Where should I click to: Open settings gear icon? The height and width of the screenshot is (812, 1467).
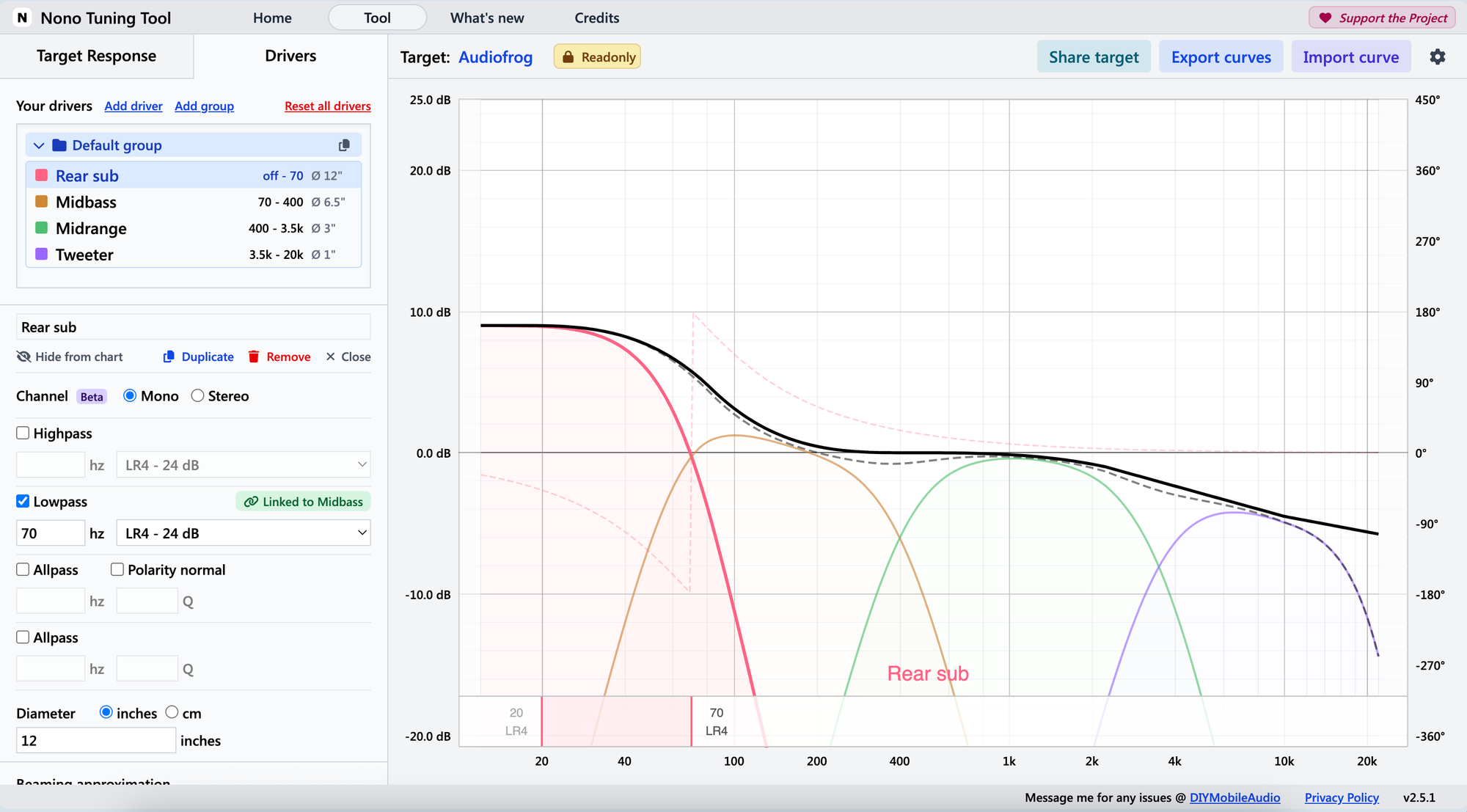(1437, 57)
